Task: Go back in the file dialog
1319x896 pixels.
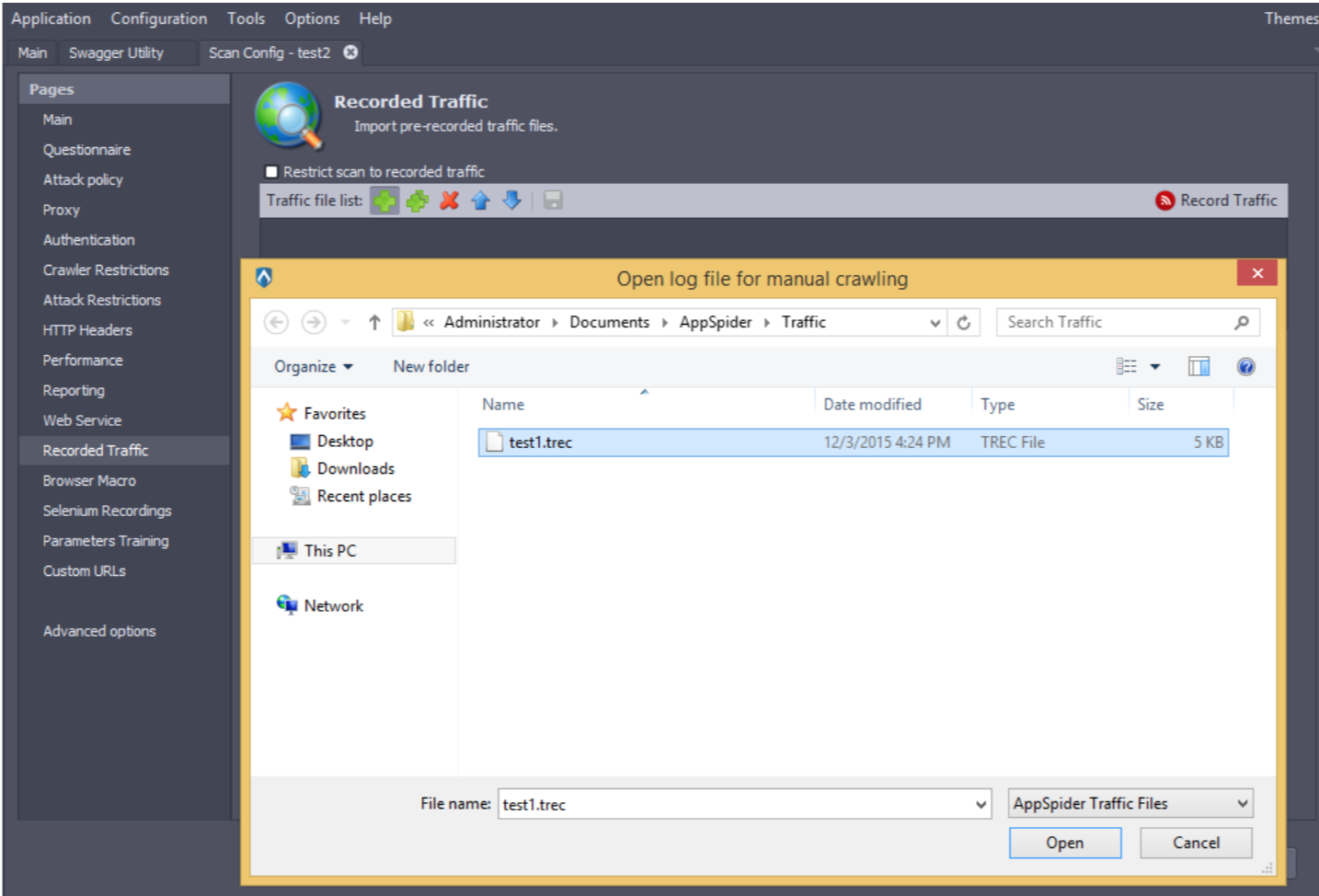Action: coord(276,322)
